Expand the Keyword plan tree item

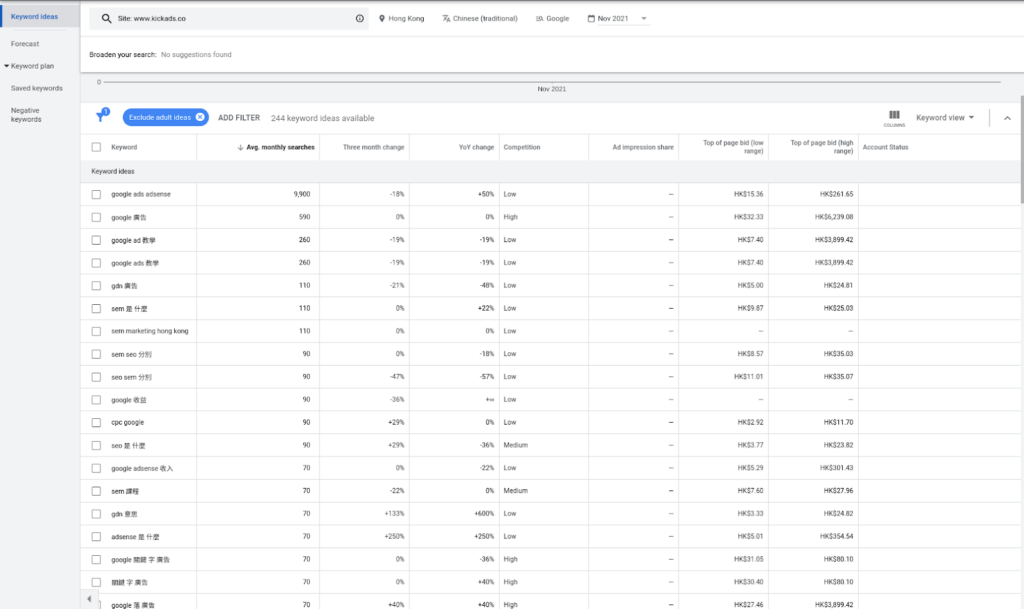click(7, 66)
